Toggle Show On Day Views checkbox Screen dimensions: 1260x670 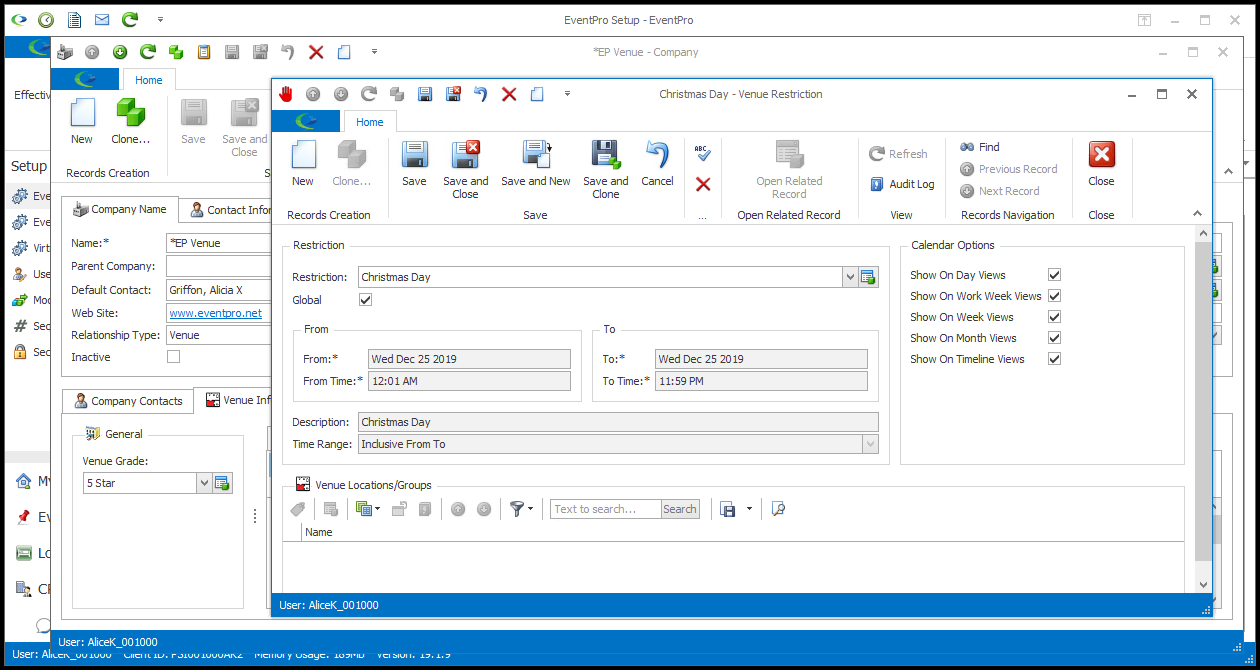click(x=1054, y=275)
